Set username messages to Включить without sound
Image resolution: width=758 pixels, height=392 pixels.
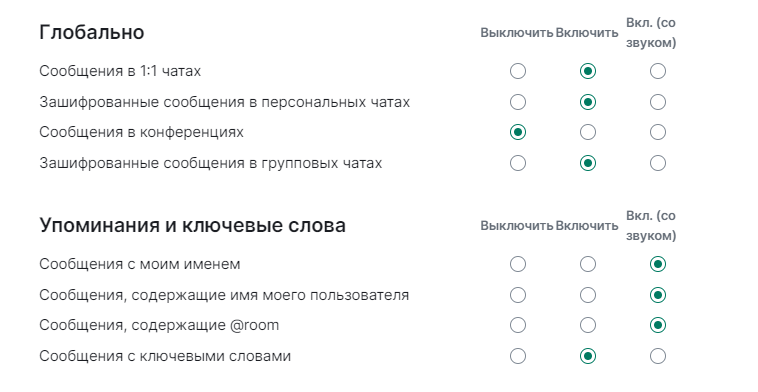[x=588, y=295]
